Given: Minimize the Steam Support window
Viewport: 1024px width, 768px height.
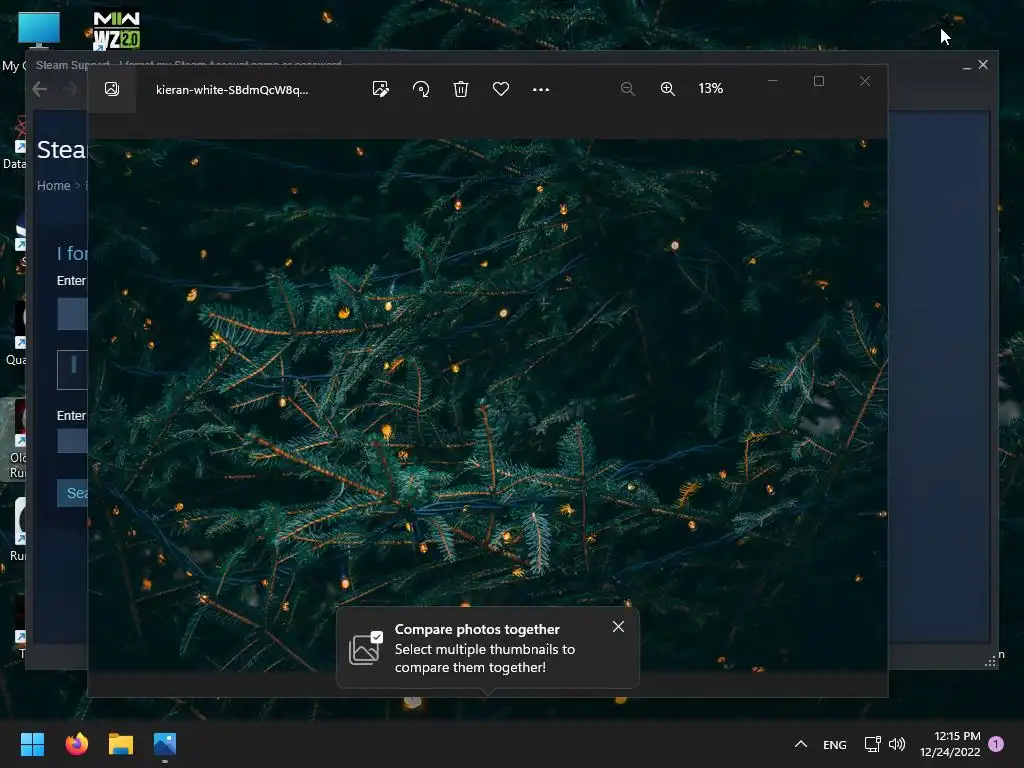Looking at the screenshot, I should [967, 66].
